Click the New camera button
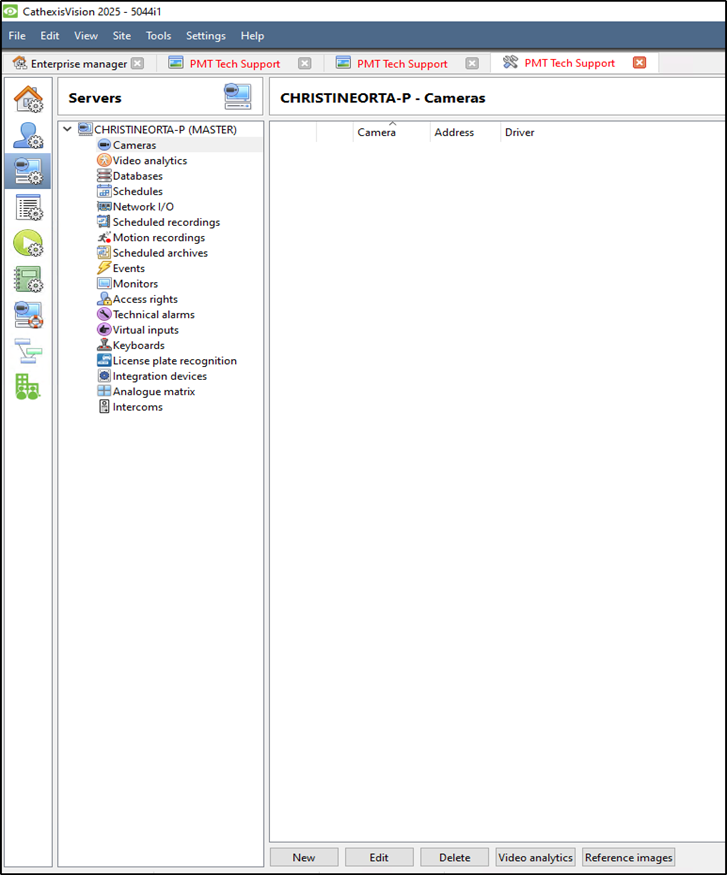Viewport: 727px width, 875px height. (x=304, y=857)
